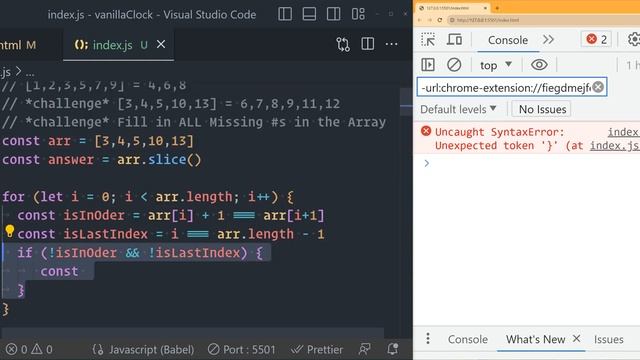
Task: Open Default levels dropdown
Action: pyautogui.click(x=458, y=109)
